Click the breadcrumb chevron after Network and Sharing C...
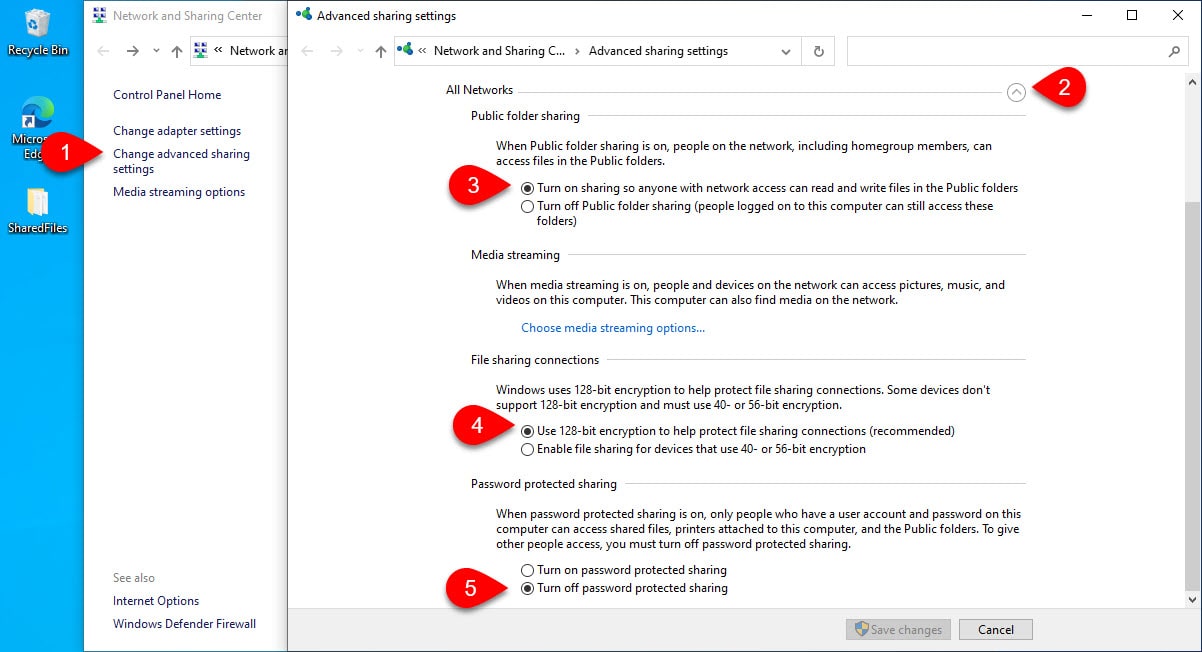Image resolution: width=1202 pixels, height=652 pixels. click(577, 51)
